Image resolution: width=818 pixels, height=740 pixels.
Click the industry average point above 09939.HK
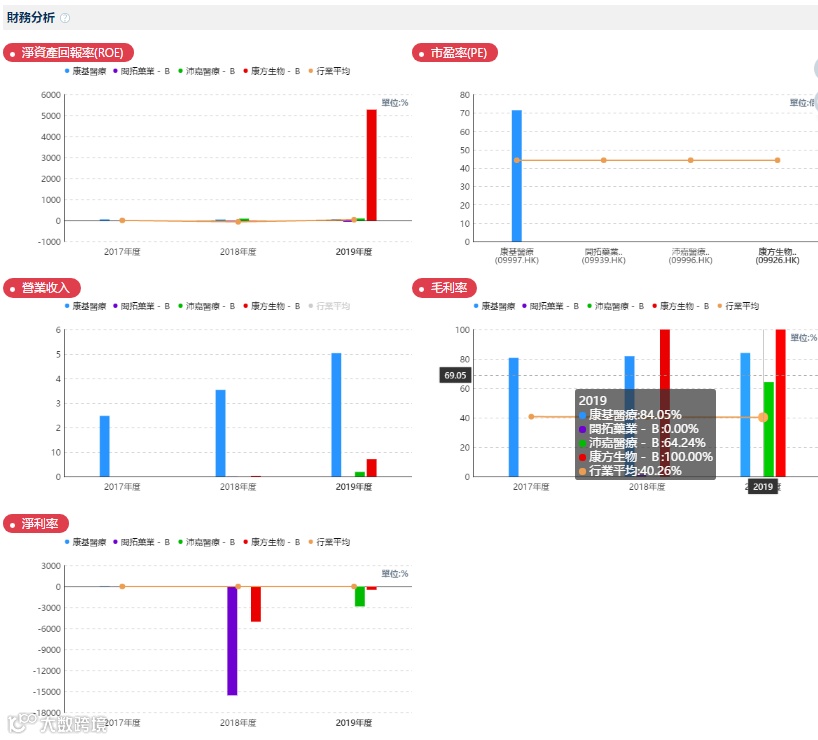pyautogui.click(x=604, y=161)
